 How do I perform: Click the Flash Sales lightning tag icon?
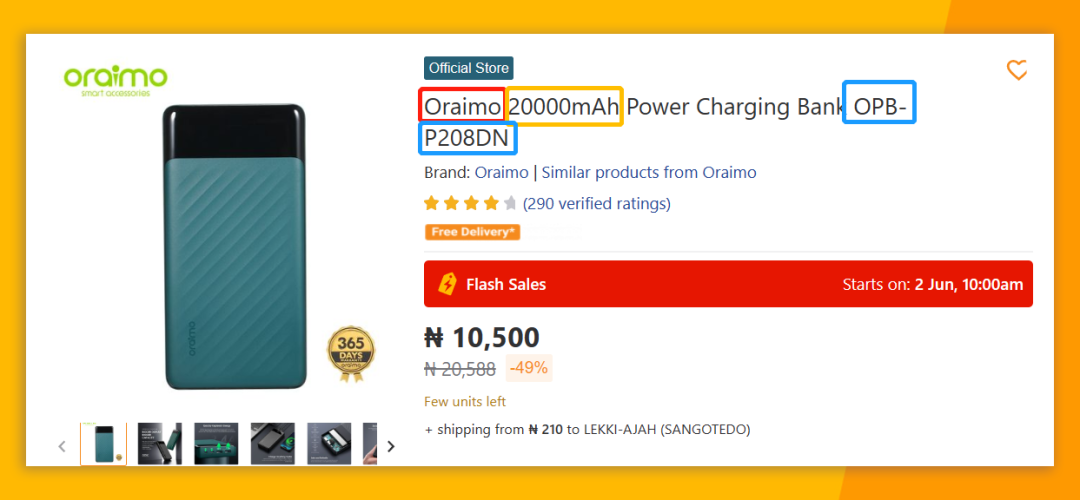(x=448, y=284)
